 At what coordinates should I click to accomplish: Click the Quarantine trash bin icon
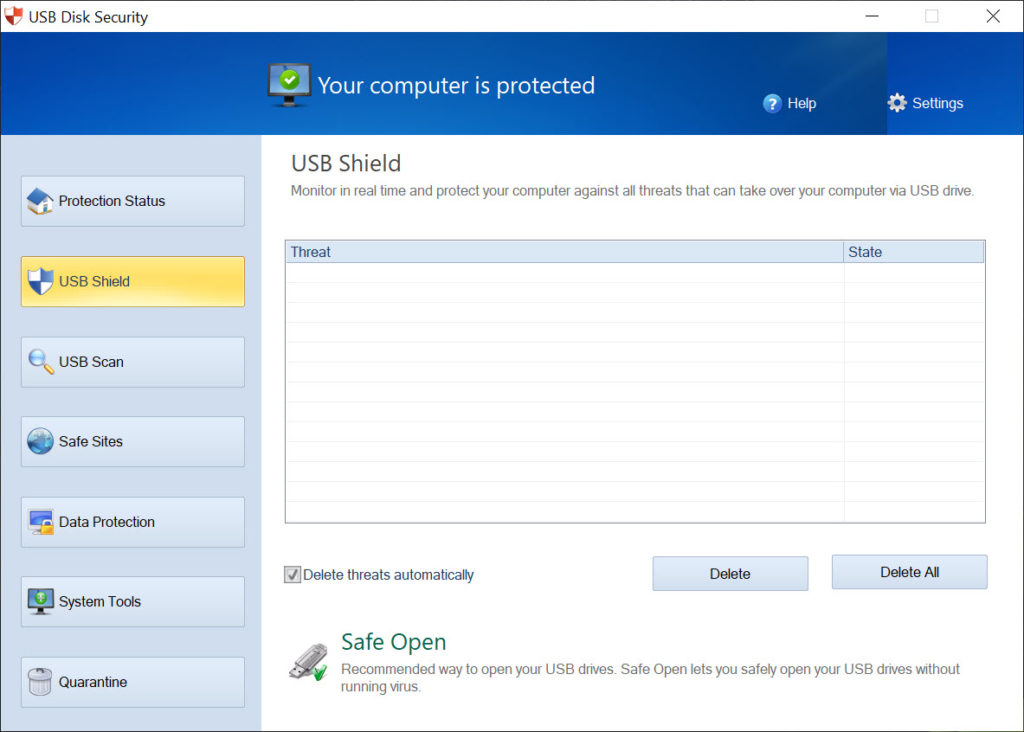(40, 682)
